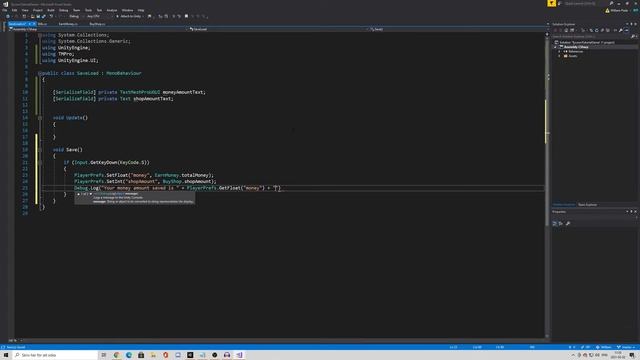The height and width of the screenshot is (360, 640).
Task: Click the PlayerPrefs.SetInt code line
Action: point(145,182)
